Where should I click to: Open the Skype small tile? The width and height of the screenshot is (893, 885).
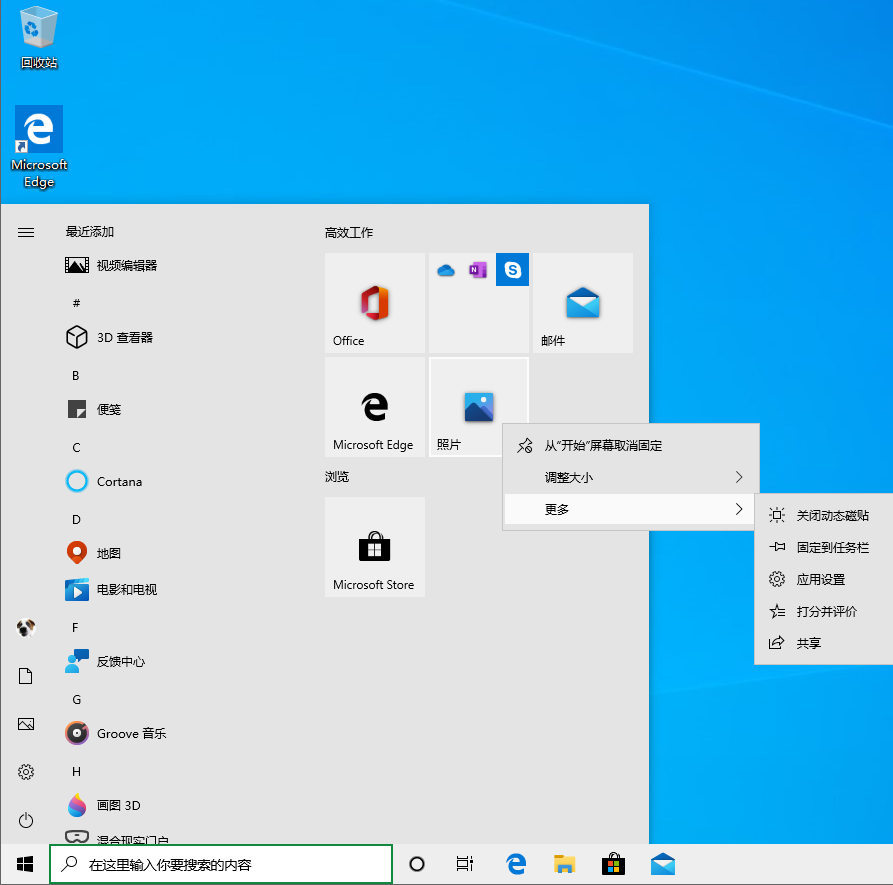[513, 270]
